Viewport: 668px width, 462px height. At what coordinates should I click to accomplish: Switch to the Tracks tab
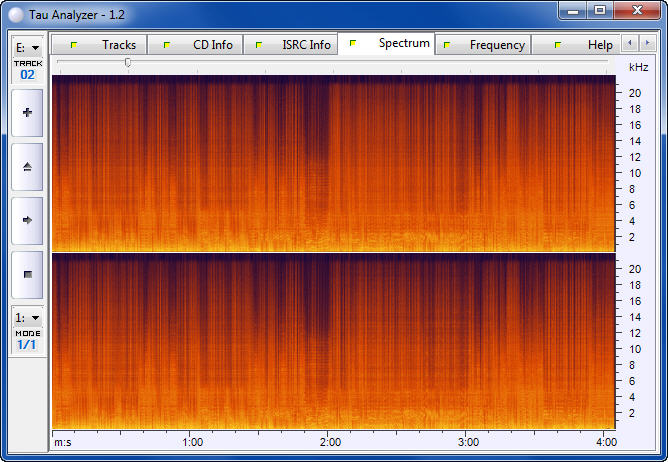coord(100,45)
